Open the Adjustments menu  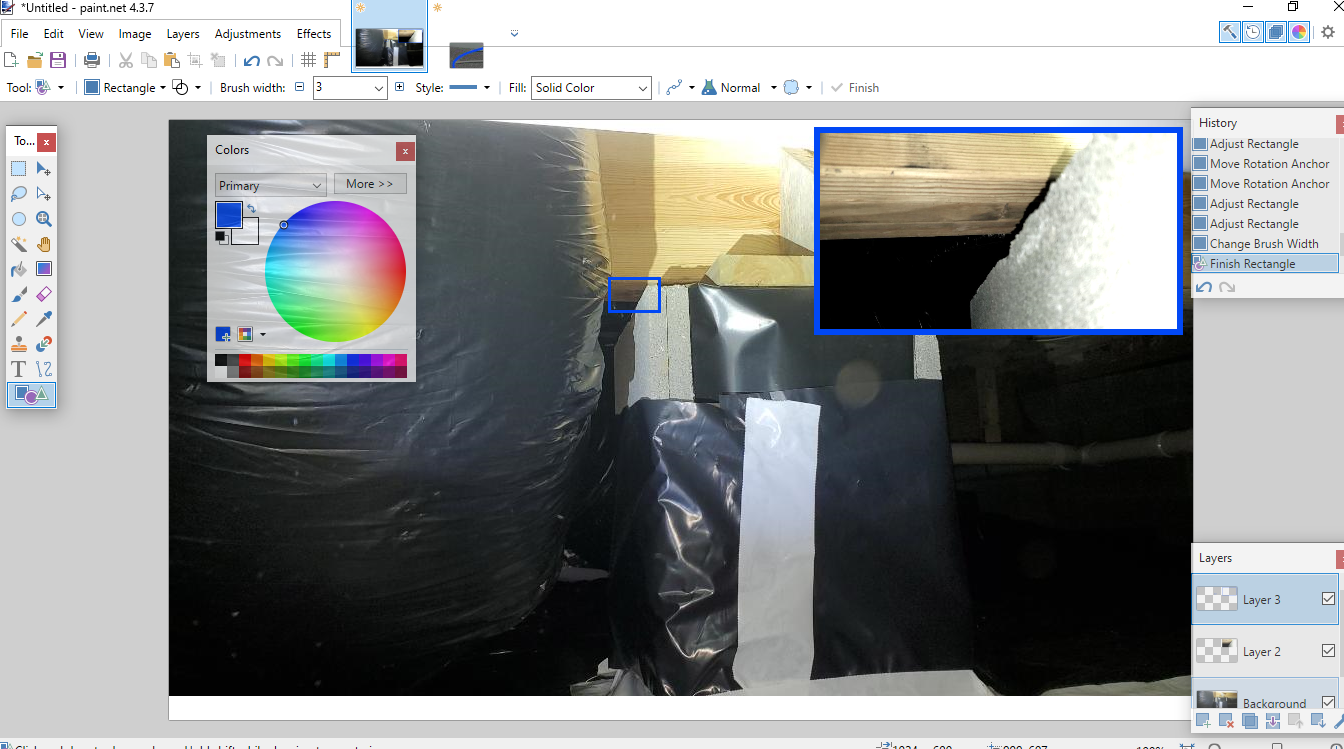tap(248, 34)
